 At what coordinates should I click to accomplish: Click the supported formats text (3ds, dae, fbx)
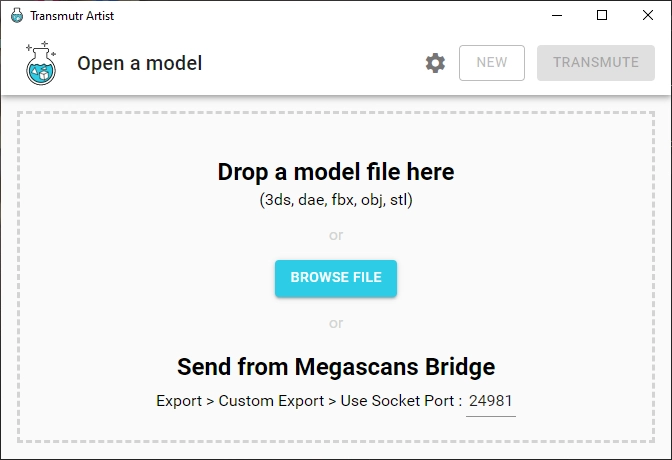click(336, 200)
